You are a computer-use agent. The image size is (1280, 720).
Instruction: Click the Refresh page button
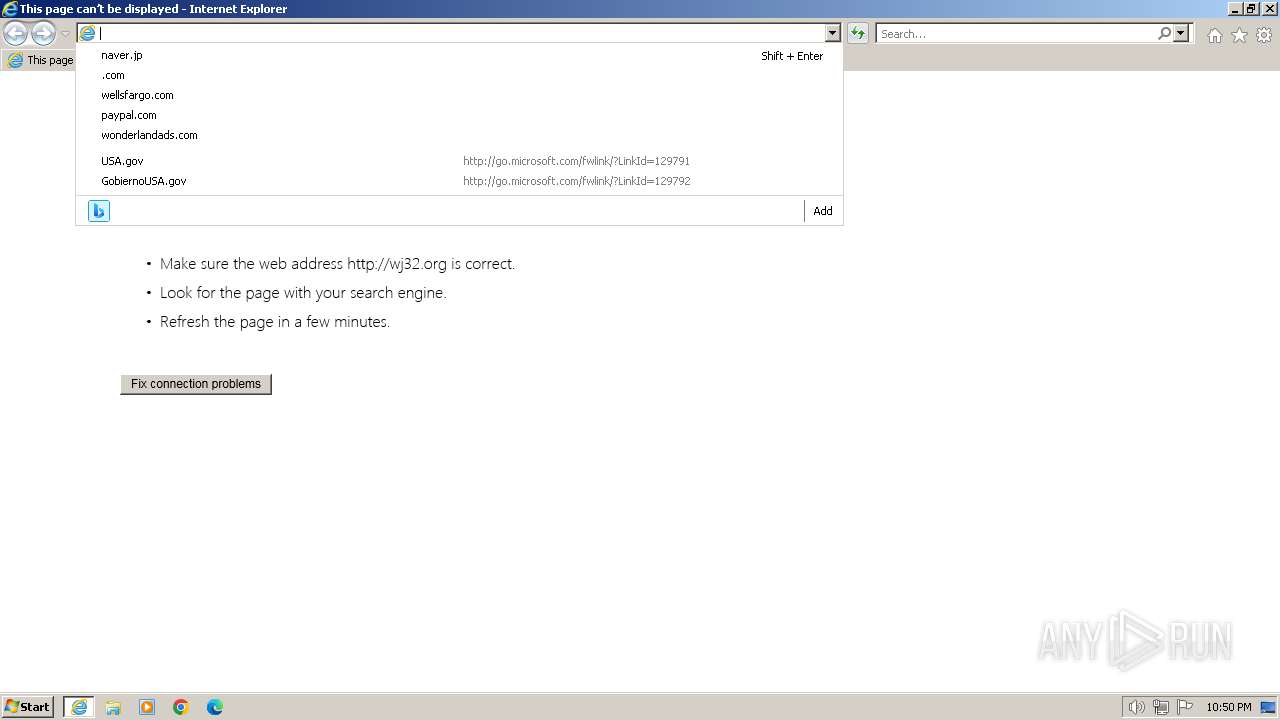coord(858,33)
